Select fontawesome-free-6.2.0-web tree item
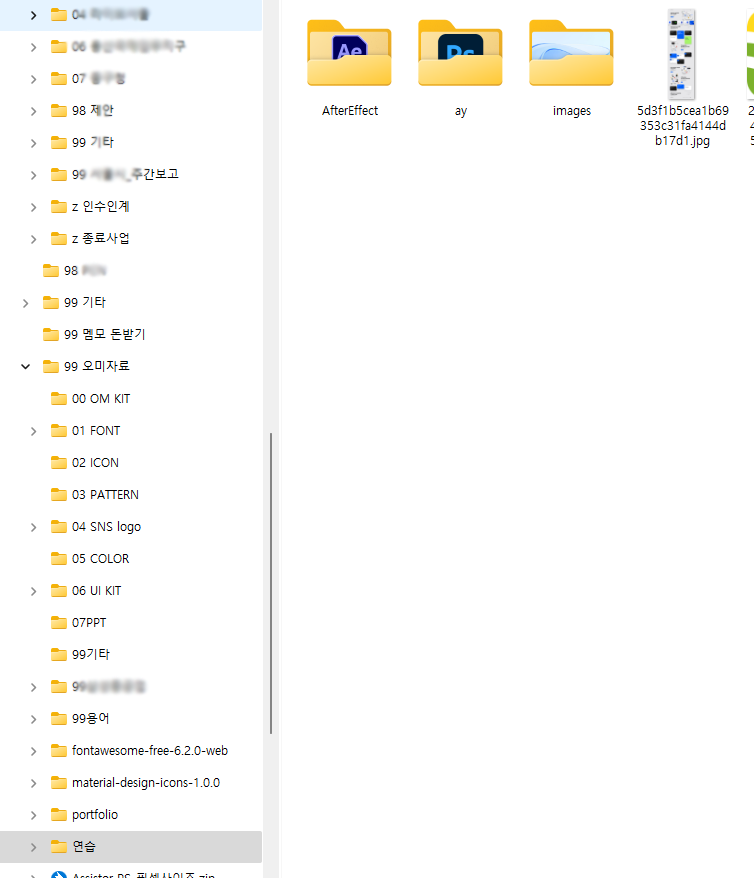Screen dimensions: 754x878 click(x=131, y=750)
